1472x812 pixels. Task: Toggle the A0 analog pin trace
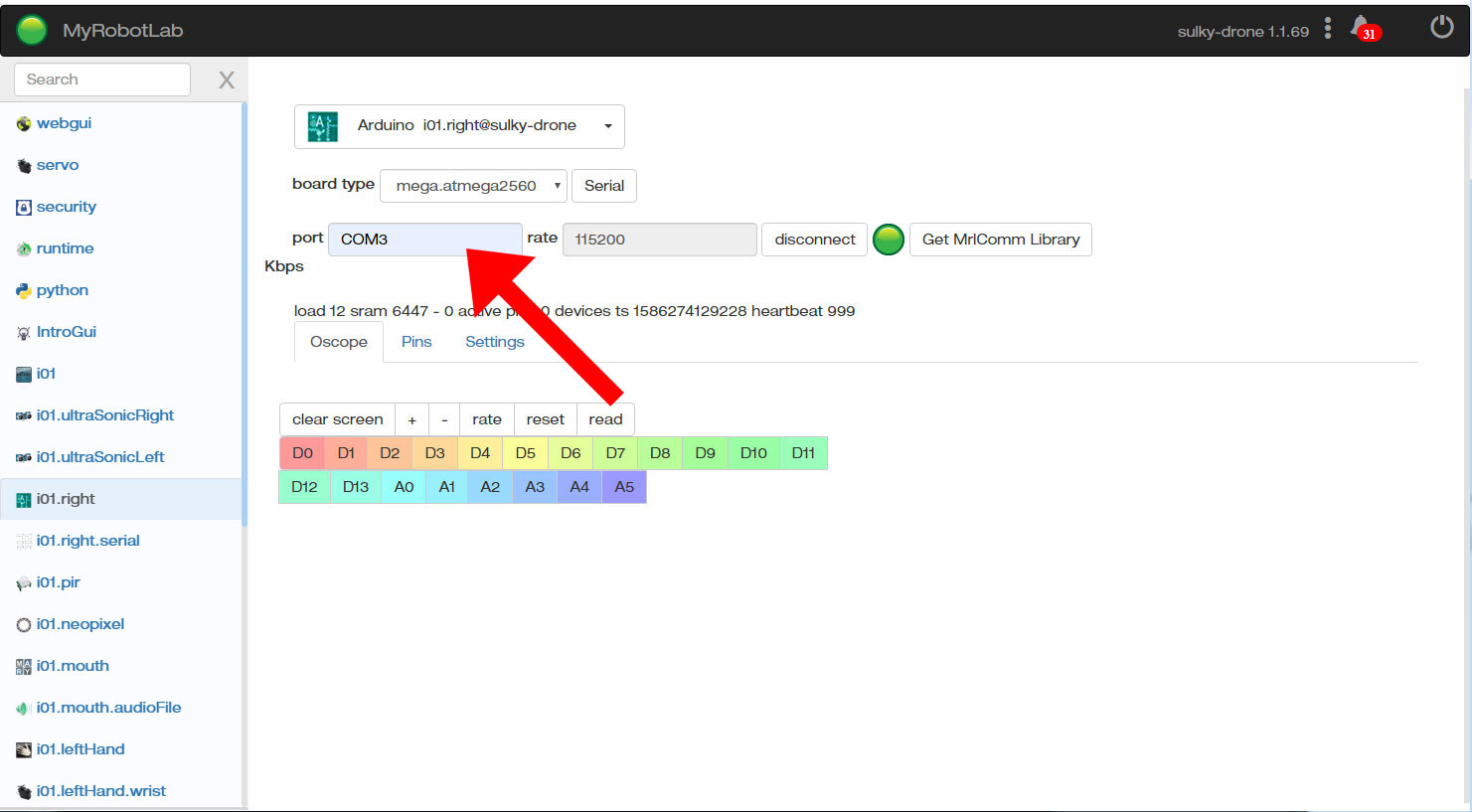tap(404, 487)
